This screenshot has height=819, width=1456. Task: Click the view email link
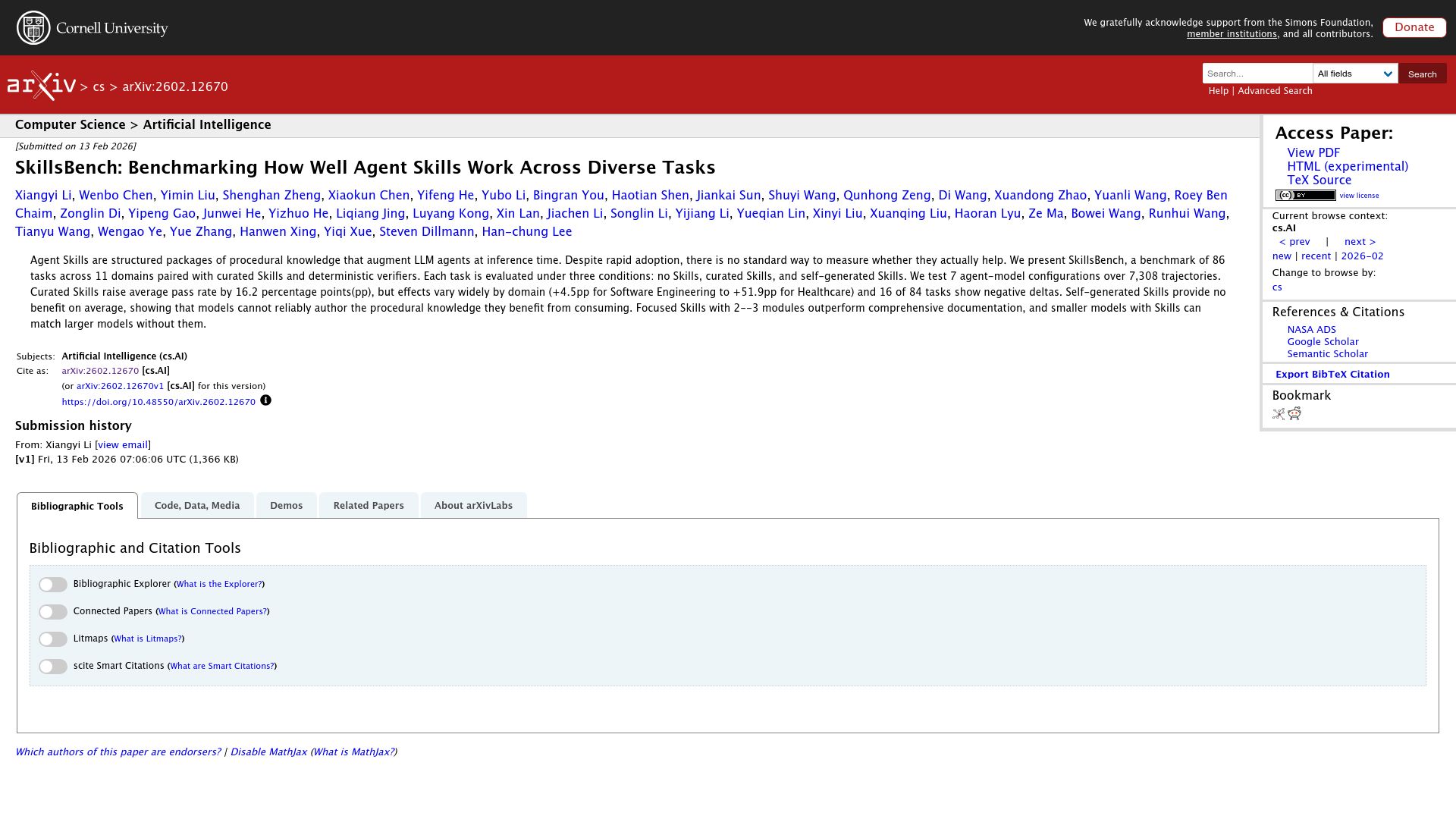click(123, 445)
